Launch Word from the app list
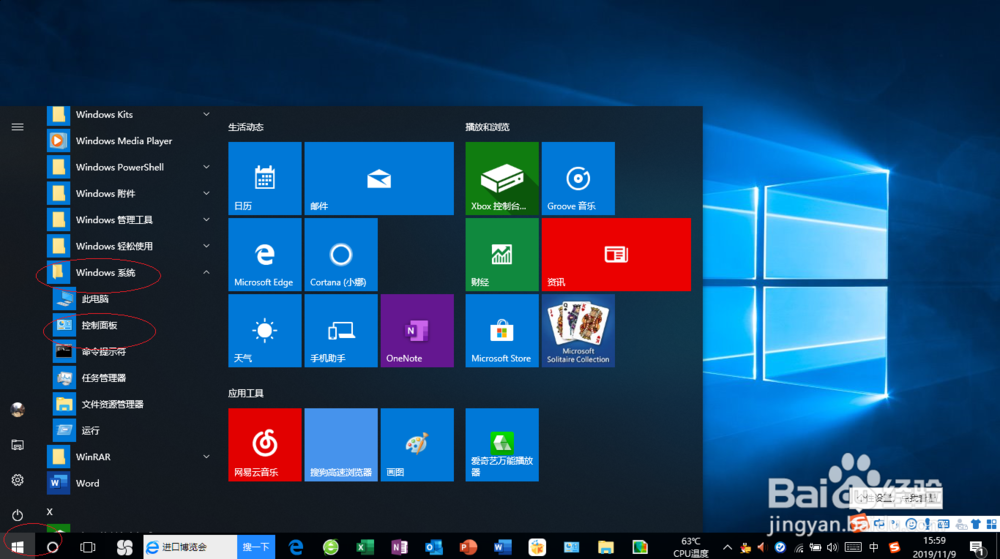The width and height of the screenshot is (1000, 559). [130, 483]
